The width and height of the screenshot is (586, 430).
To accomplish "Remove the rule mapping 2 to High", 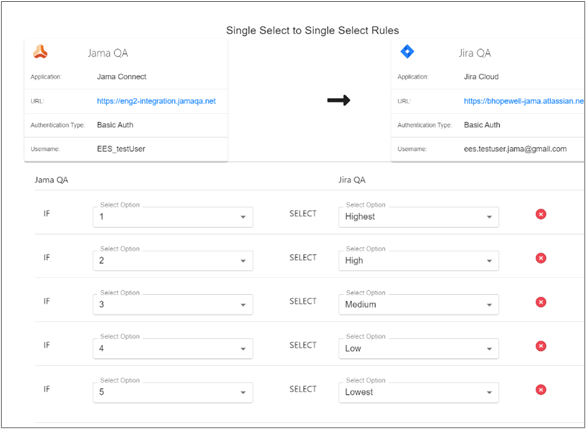I will point(541,258).
